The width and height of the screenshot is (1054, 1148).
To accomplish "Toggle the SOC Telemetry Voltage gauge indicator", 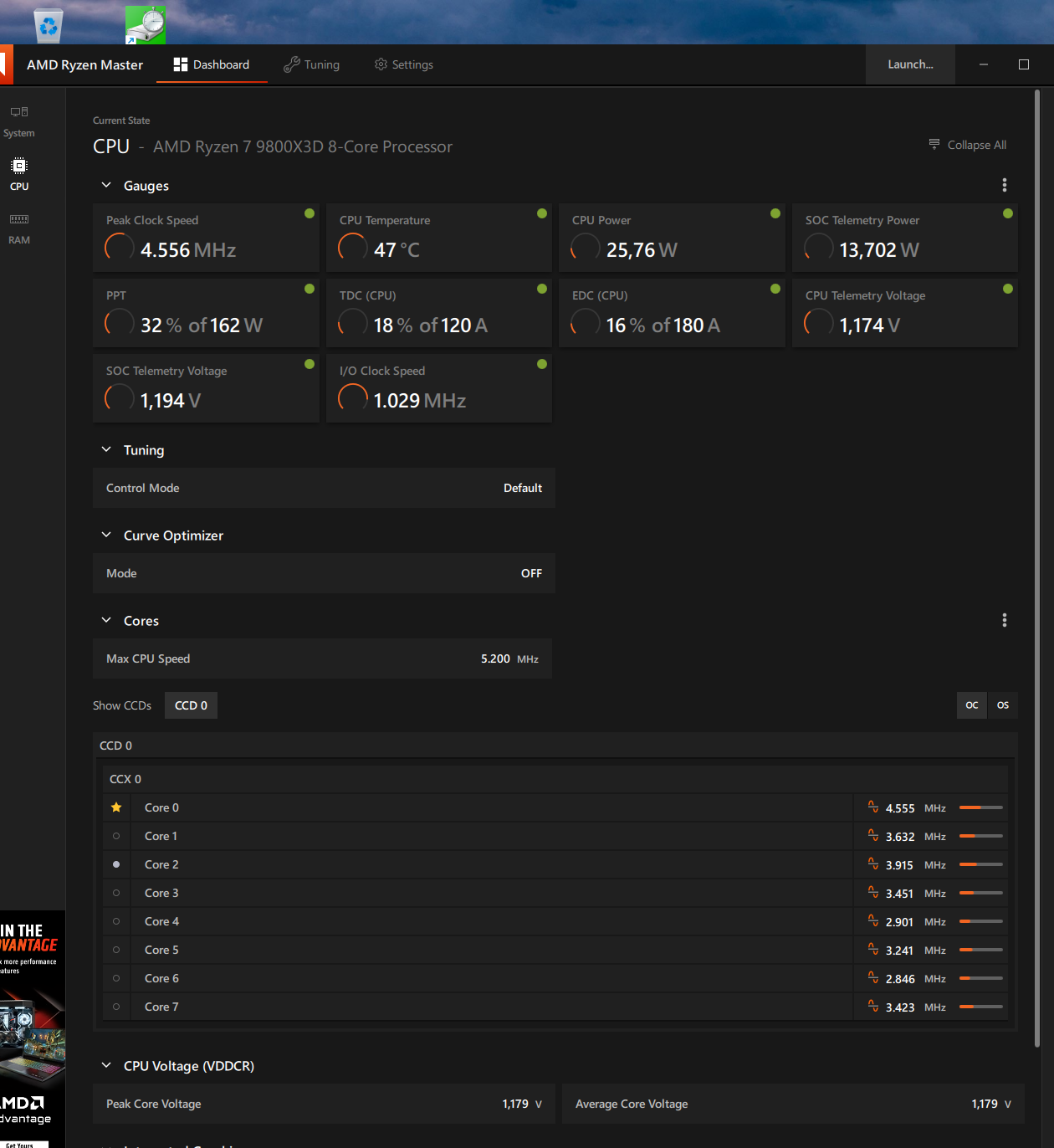I will [x=310, y=364].
